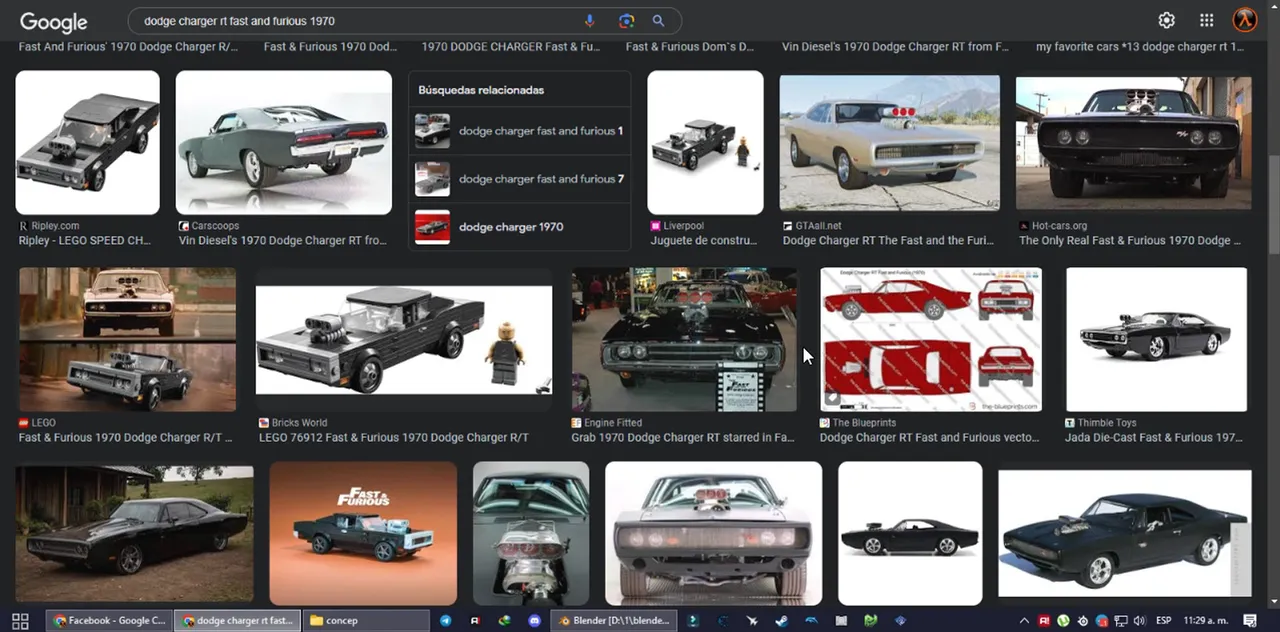1280x632 pixels.
Task: Click the Google logo
Action: point(53,21)
